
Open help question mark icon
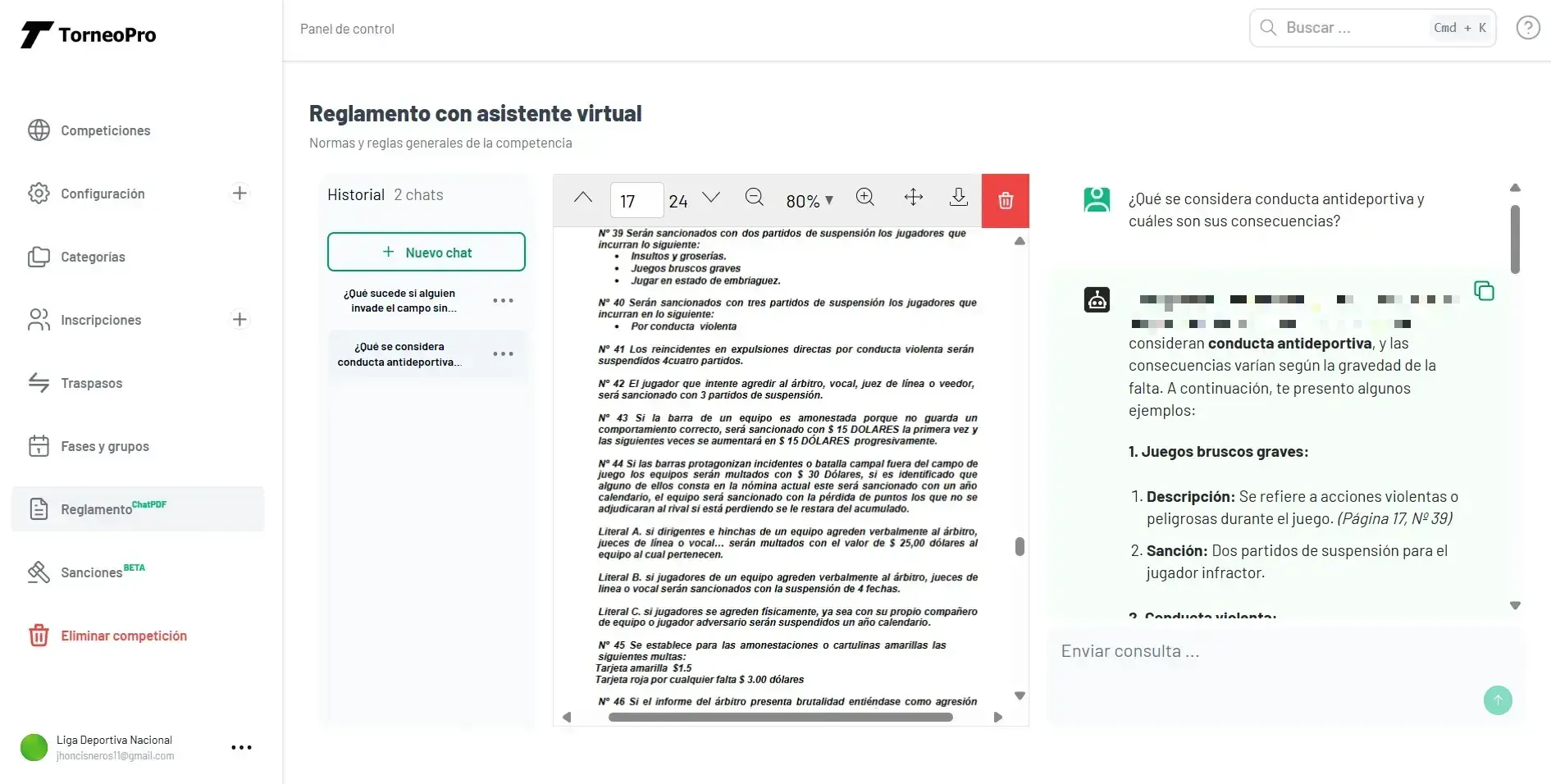pos(1527,28)
